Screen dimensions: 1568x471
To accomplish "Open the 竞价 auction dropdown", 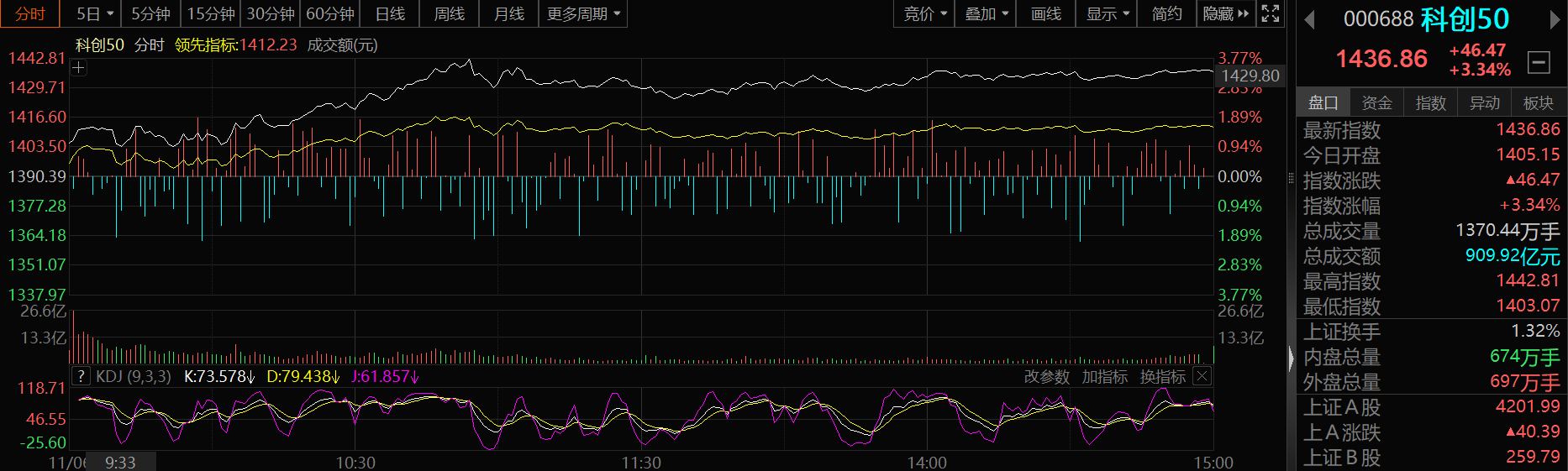I will coord(924,13).
